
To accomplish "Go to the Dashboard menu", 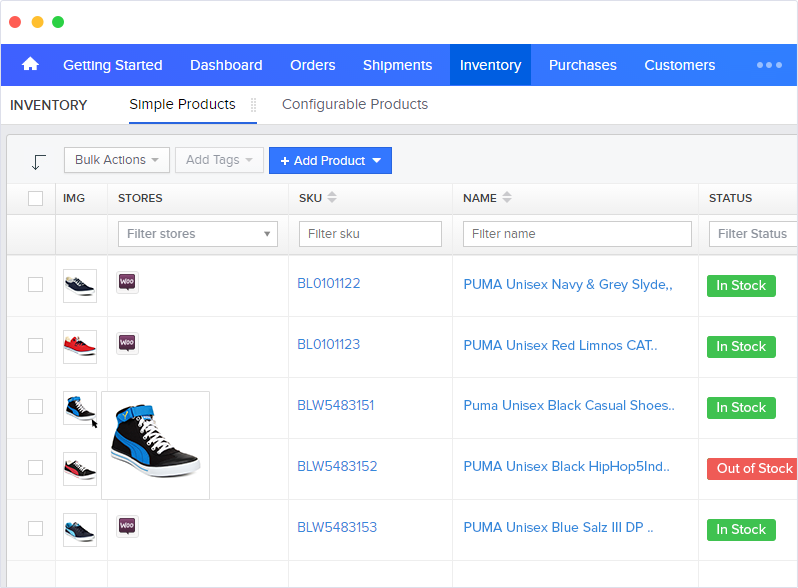I will click(226, 65).
